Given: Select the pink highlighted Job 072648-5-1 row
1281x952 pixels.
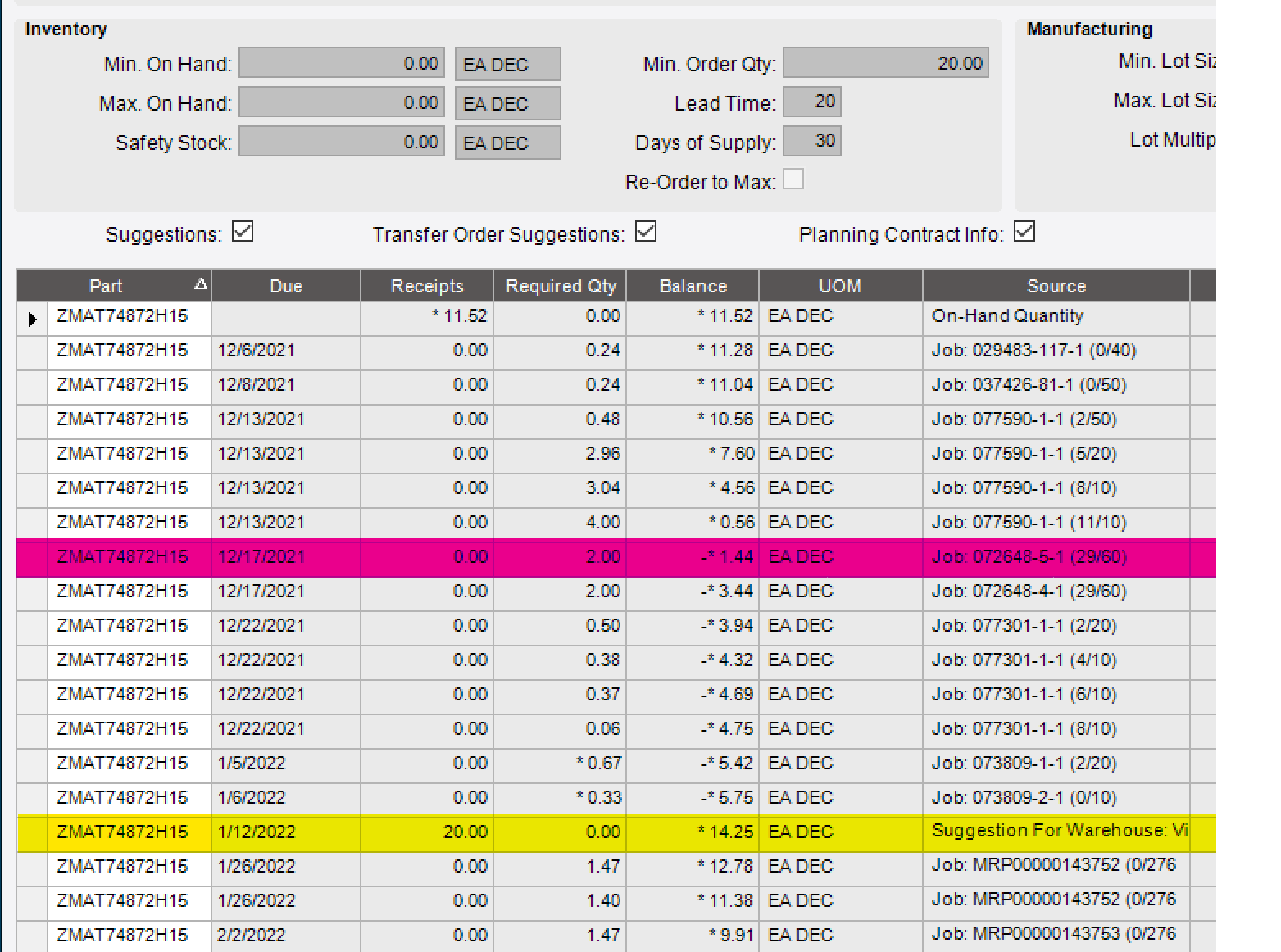Looking at the screenshot, I should click(574, 557).
